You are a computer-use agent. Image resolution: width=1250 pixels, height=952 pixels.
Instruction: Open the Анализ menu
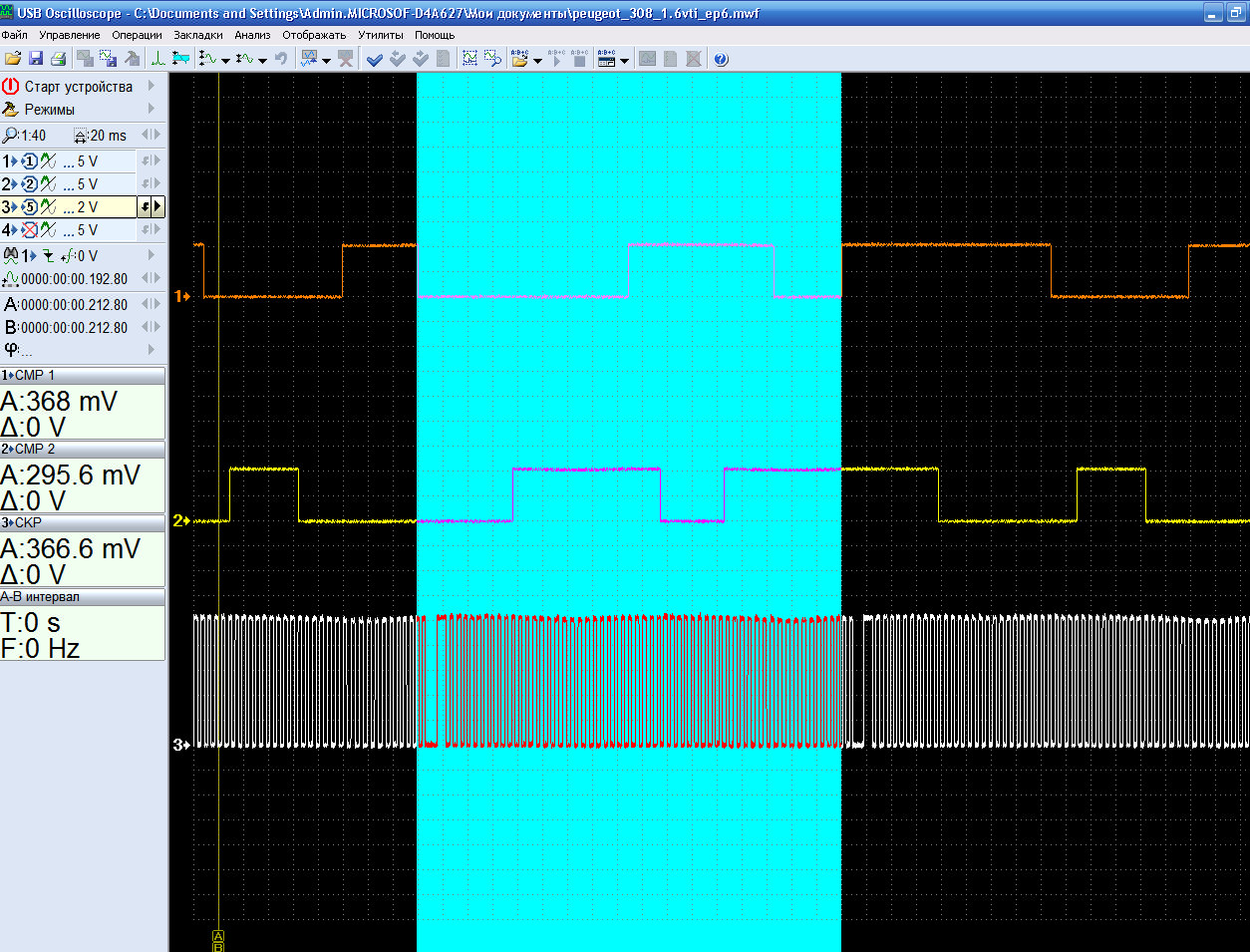tap(252, 35)
